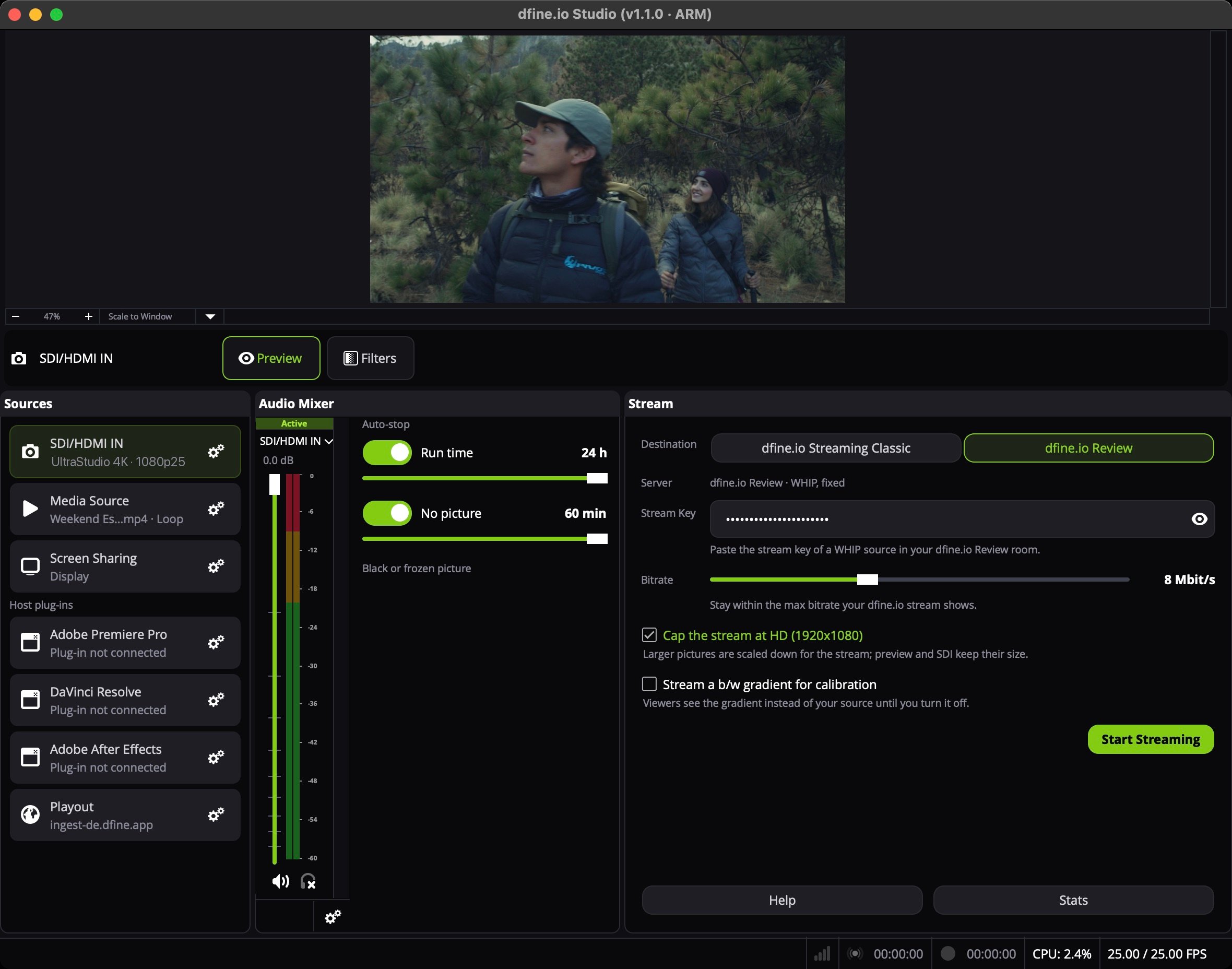Click the zoom out minus icon
The width and height of the screenshot is (1232, 969).
click(x=16, y=316)
